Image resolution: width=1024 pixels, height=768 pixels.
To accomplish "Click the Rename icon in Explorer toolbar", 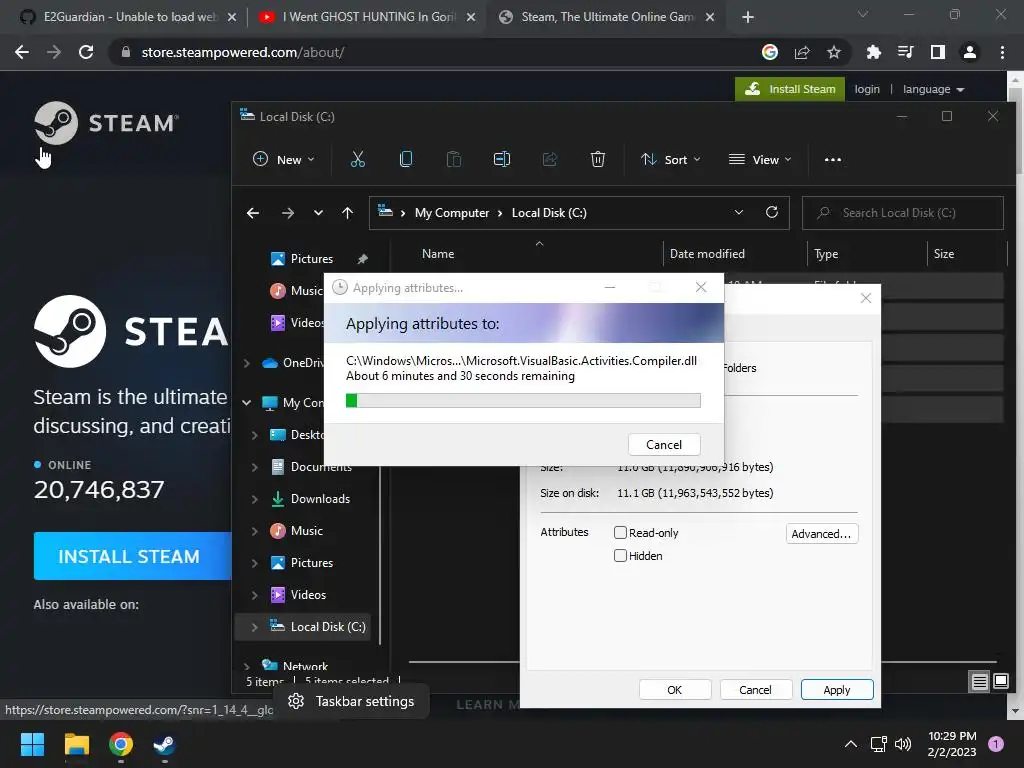I will (502, 159).
